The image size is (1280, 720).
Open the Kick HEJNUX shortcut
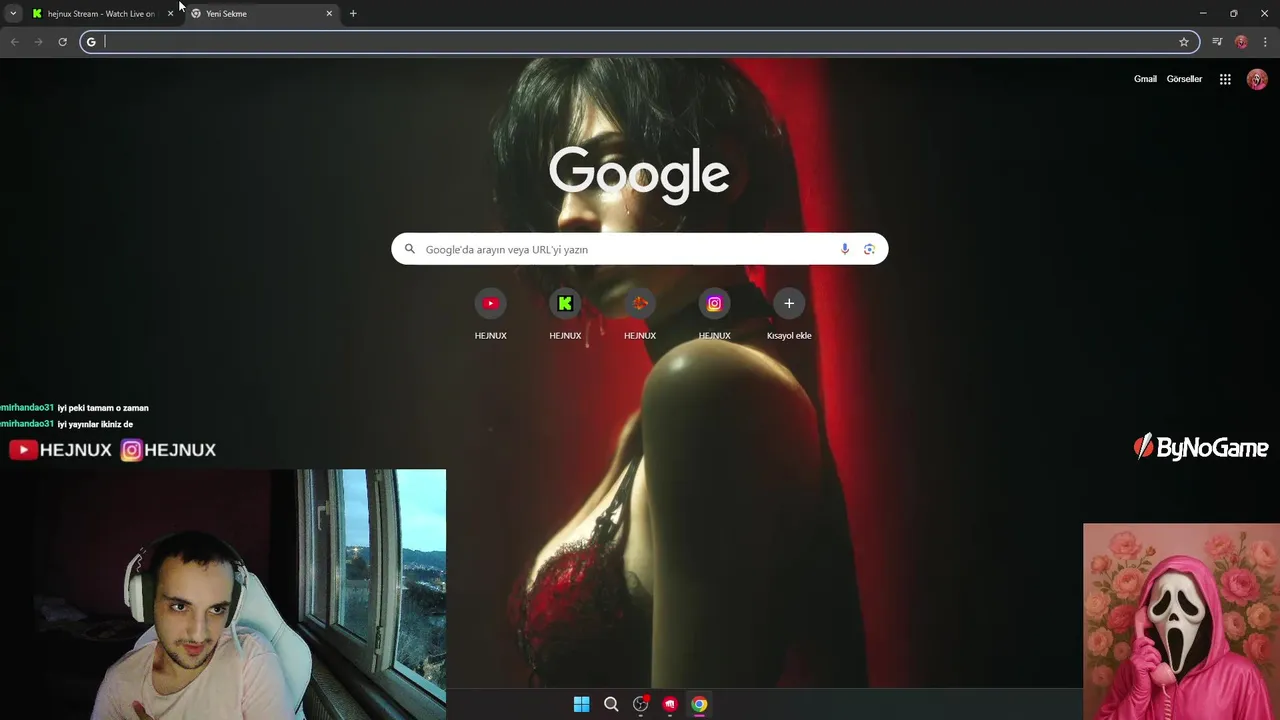pyautogui.click(x=565, y=314)
